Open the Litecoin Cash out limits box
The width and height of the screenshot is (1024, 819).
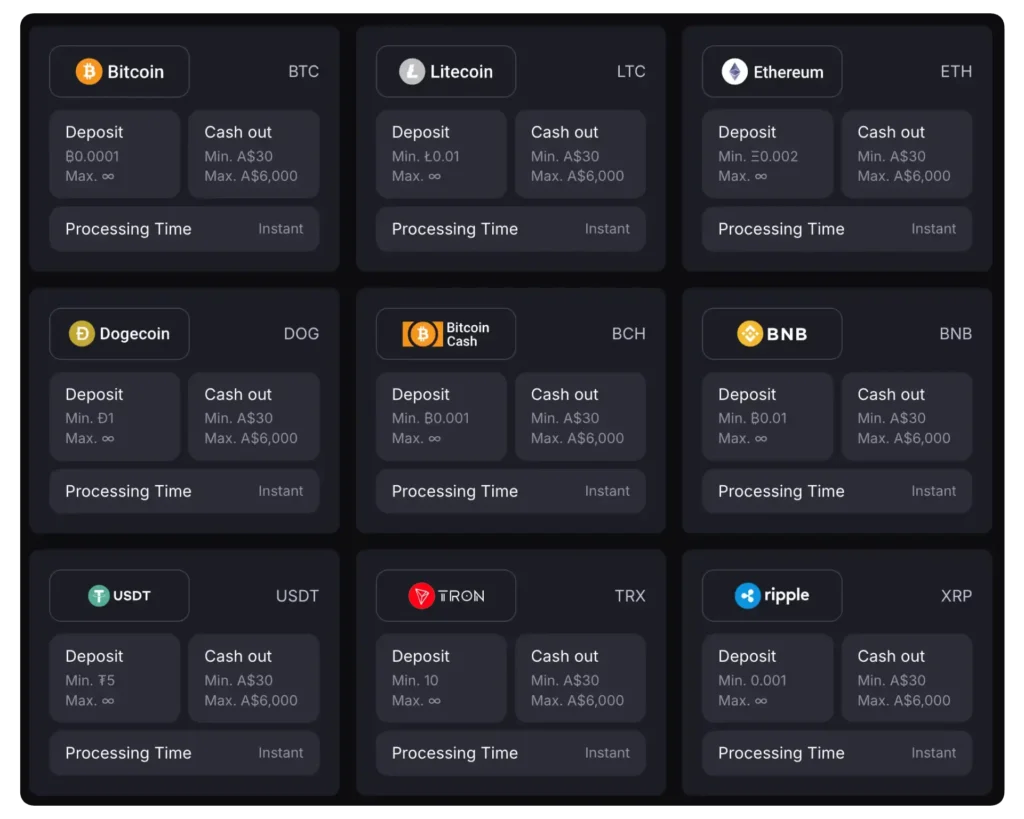click(580, 154)
